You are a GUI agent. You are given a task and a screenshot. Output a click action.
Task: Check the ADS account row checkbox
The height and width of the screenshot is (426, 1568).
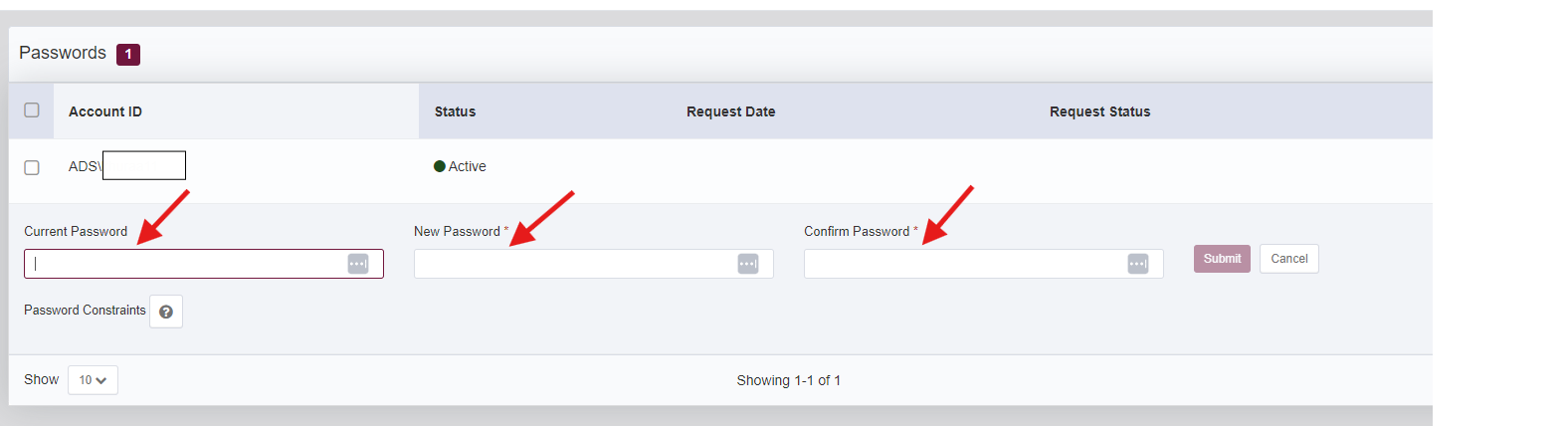coord(32,167)
